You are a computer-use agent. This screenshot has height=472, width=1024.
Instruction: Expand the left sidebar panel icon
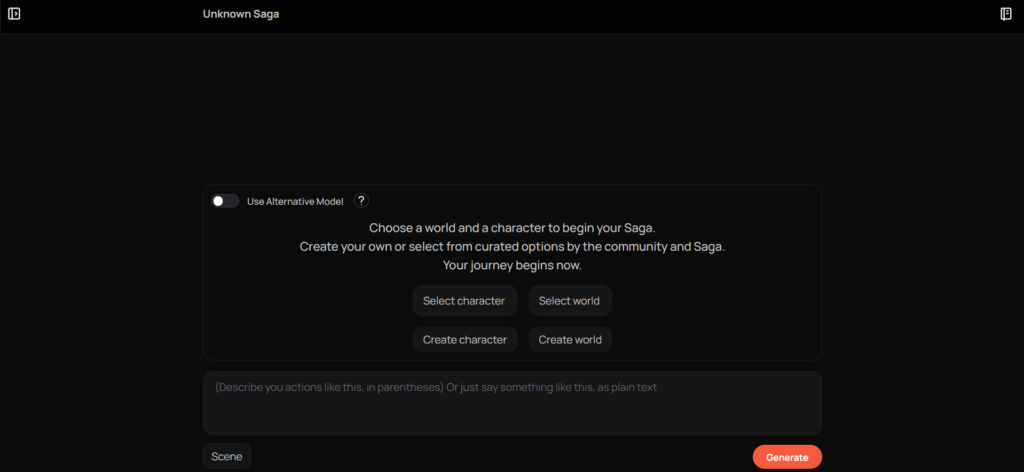pos(14,14)
